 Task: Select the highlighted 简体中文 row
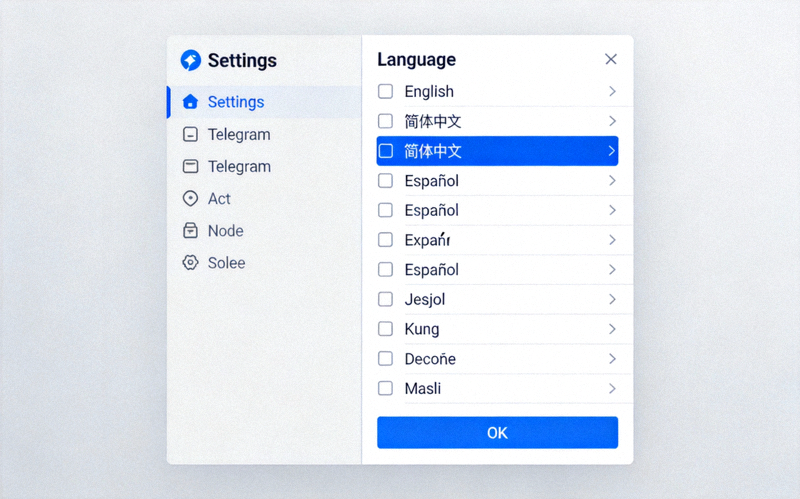(497, 151)
